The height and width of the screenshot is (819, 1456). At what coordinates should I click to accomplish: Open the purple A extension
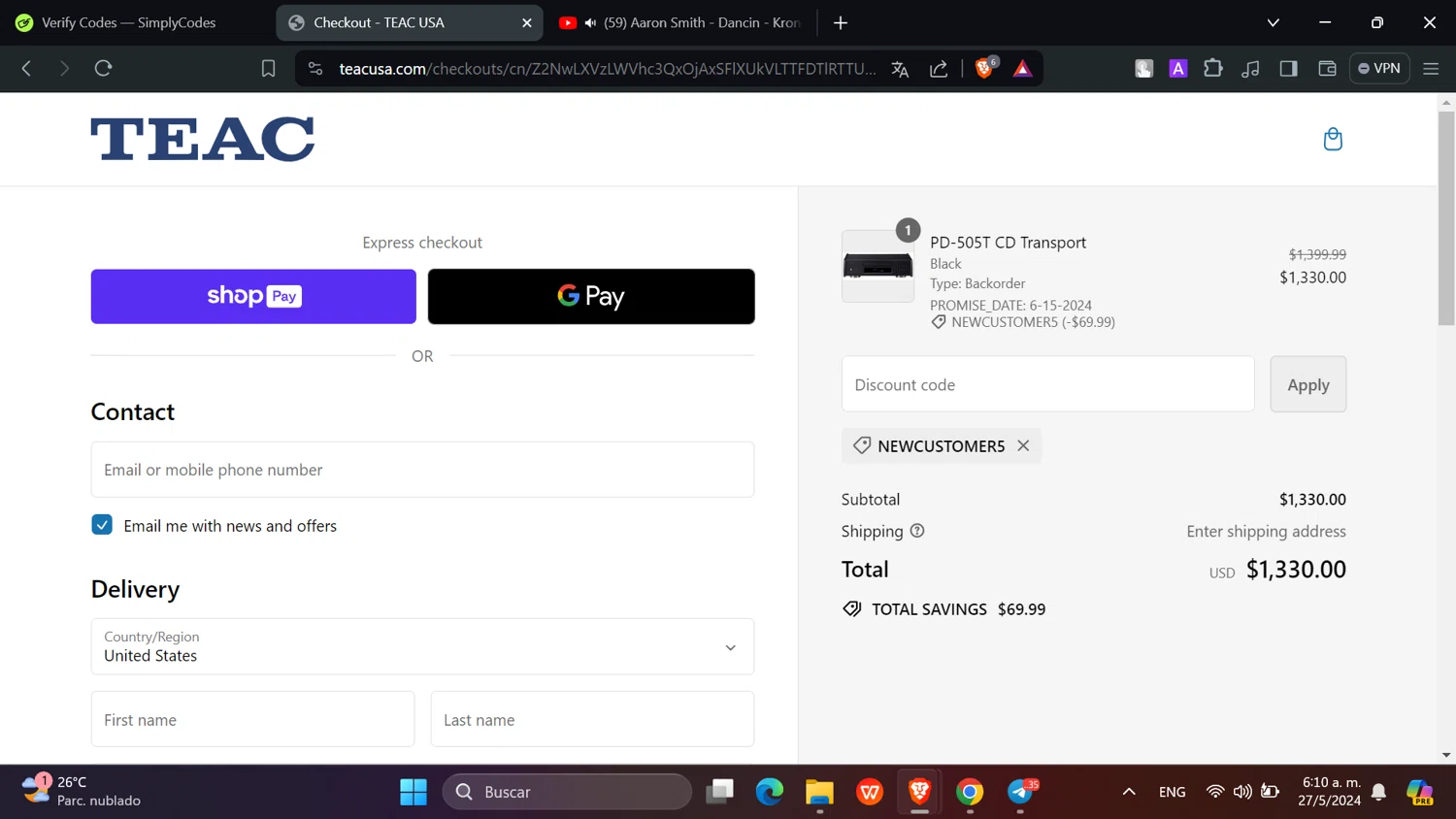coord(1177,68)
